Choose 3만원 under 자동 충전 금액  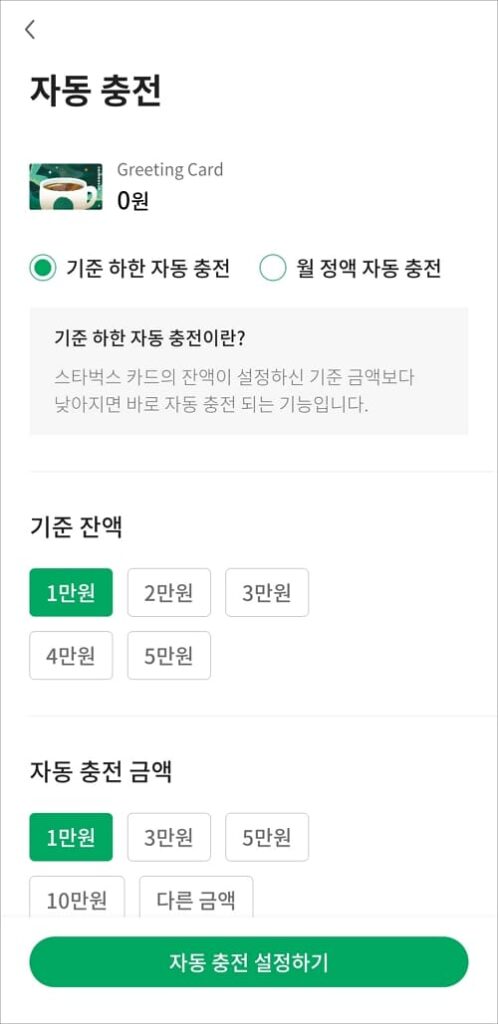[x=169, y=837]
